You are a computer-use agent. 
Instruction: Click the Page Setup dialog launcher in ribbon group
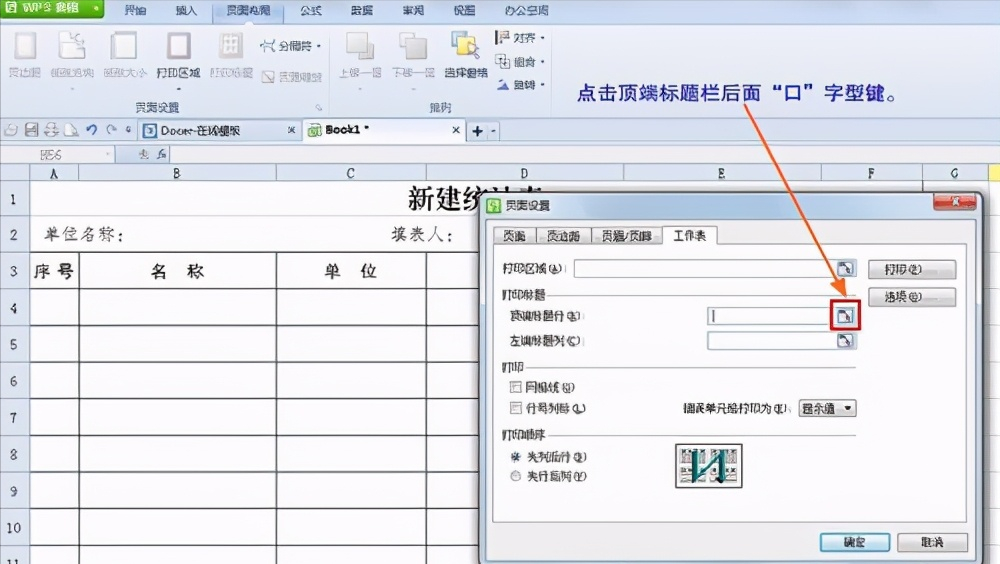(318, 107)
